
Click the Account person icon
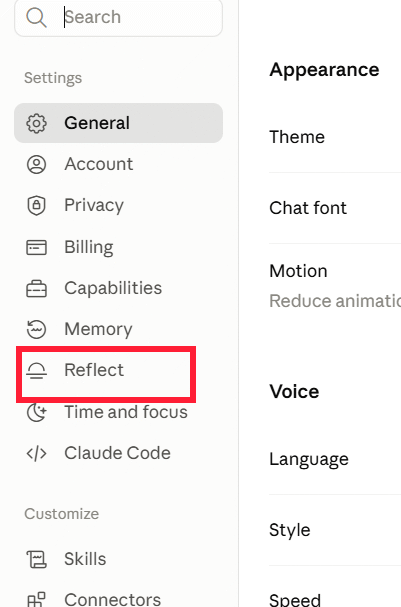tap(36, 164)
